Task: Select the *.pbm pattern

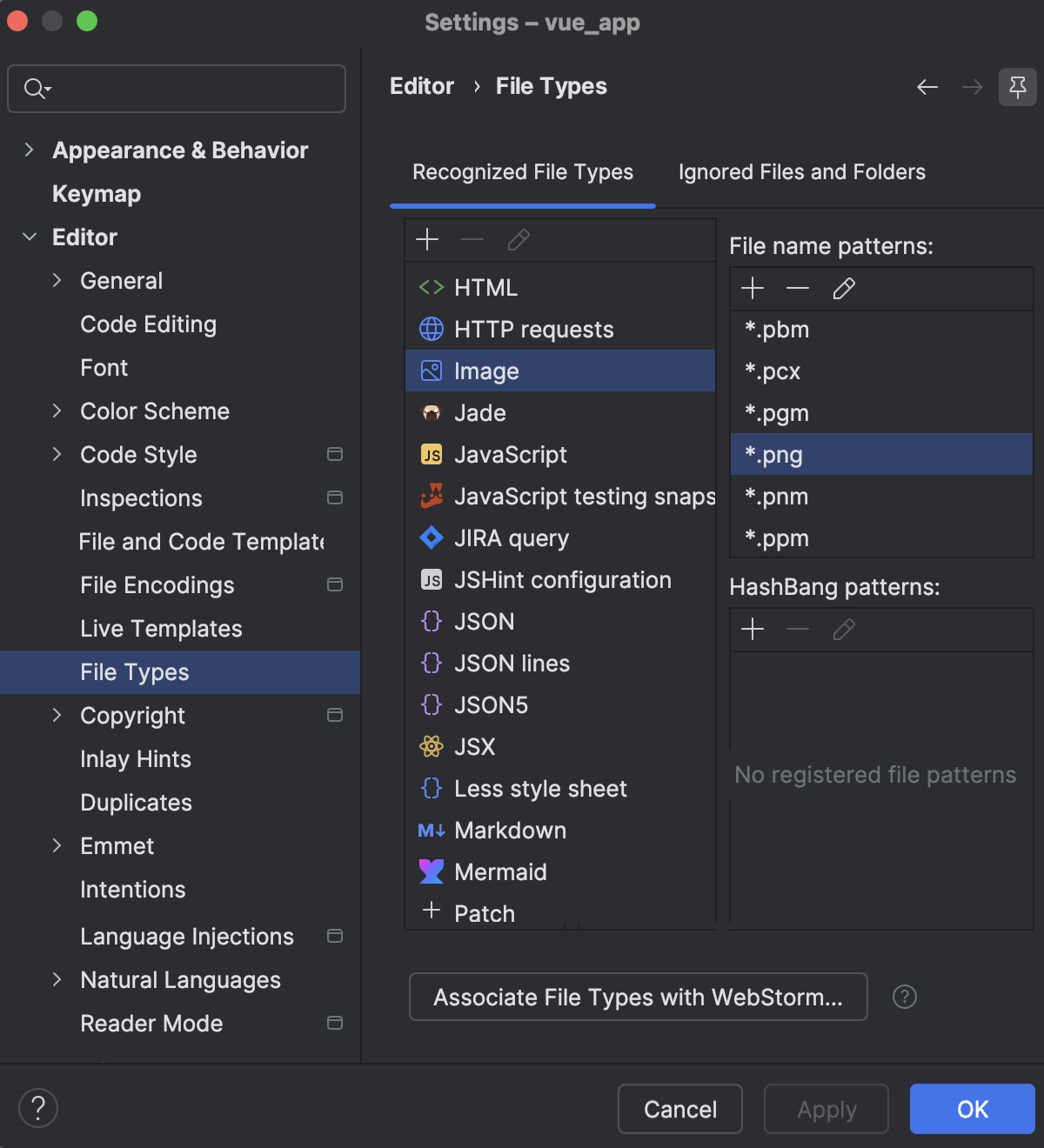Action: 881,330
